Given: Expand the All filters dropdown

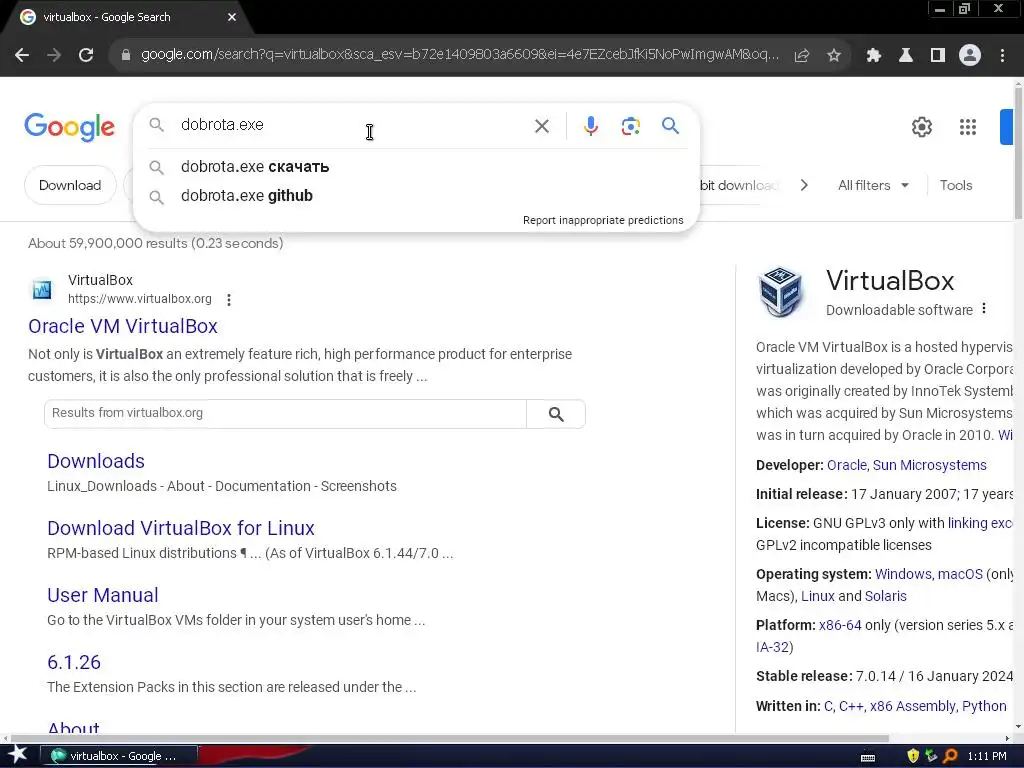Looking at the screenshot, I should pos(873,185).
